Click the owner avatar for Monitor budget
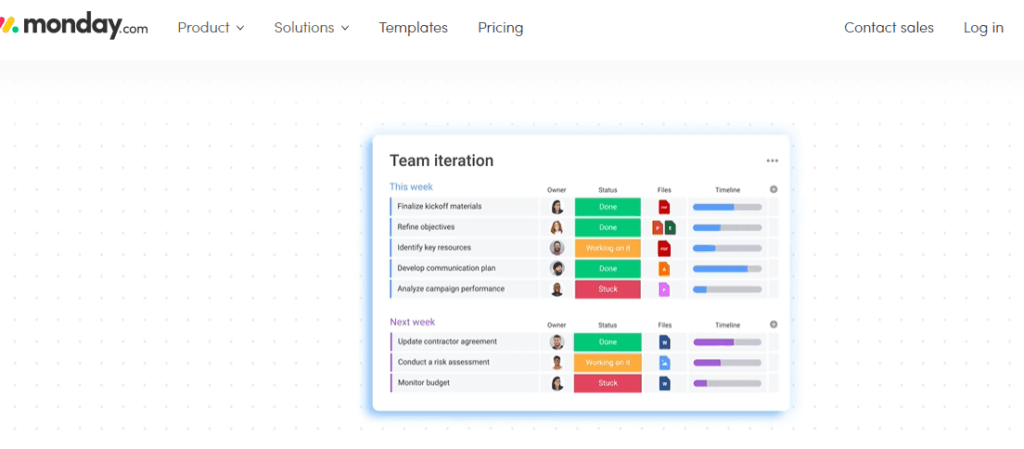The height and width of the screenshot is (449, 1024). point(557,383)
